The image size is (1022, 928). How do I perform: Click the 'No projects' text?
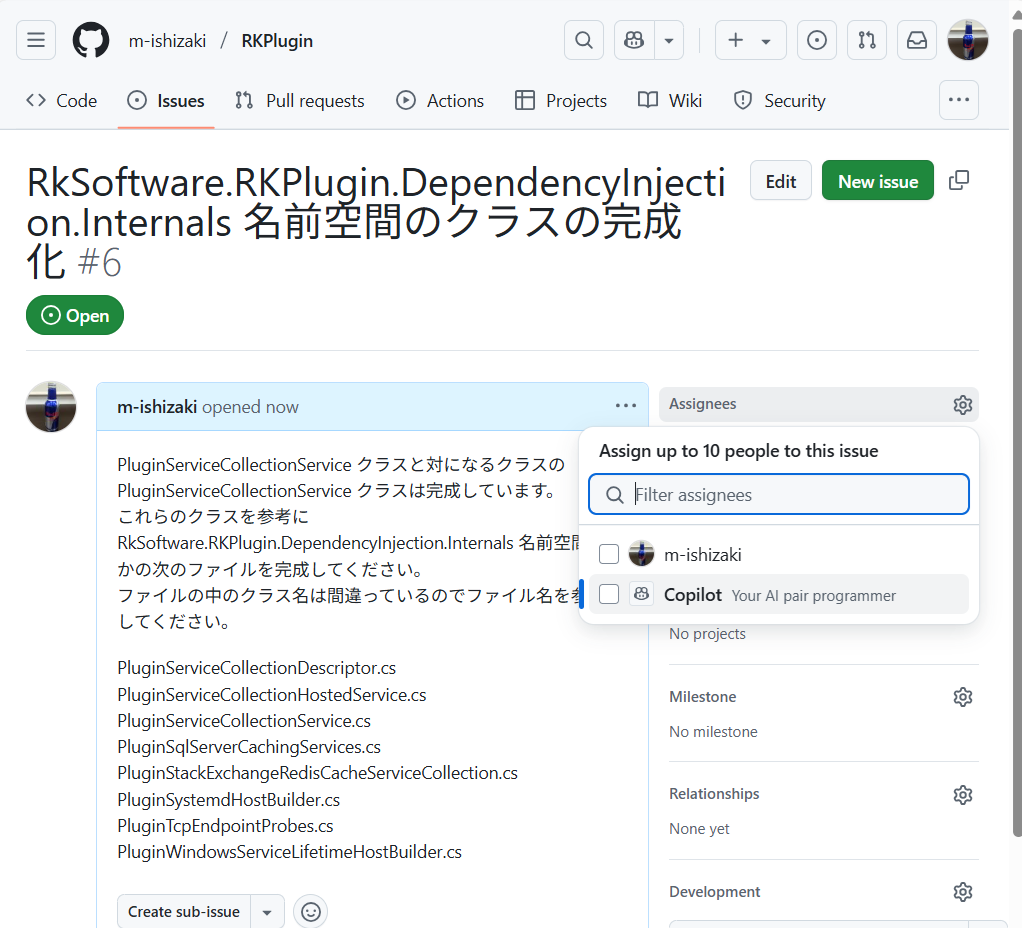pos(707,633)
